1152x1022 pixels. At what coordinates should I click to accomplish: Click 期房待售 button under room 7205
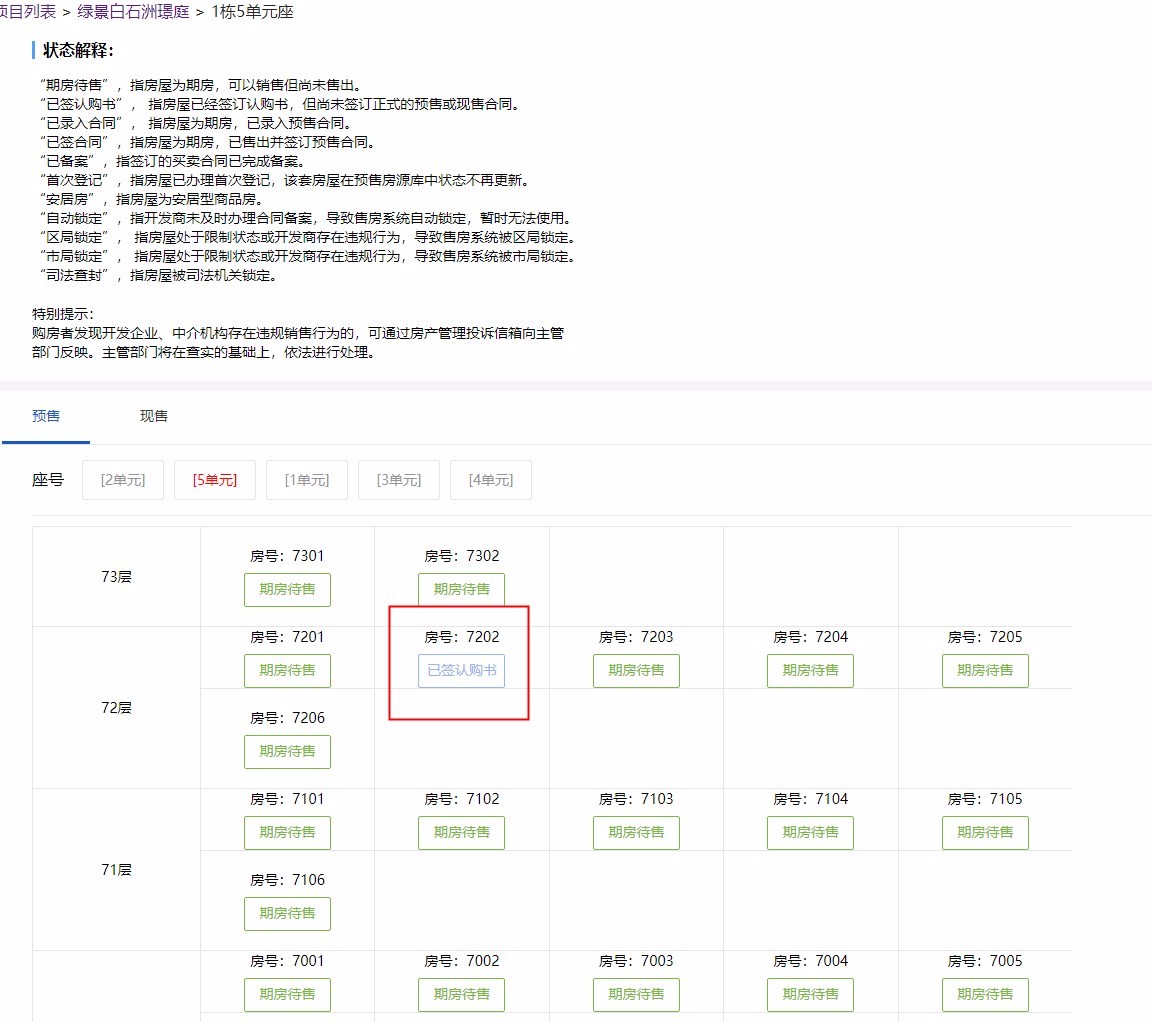[x=985, y=671]
